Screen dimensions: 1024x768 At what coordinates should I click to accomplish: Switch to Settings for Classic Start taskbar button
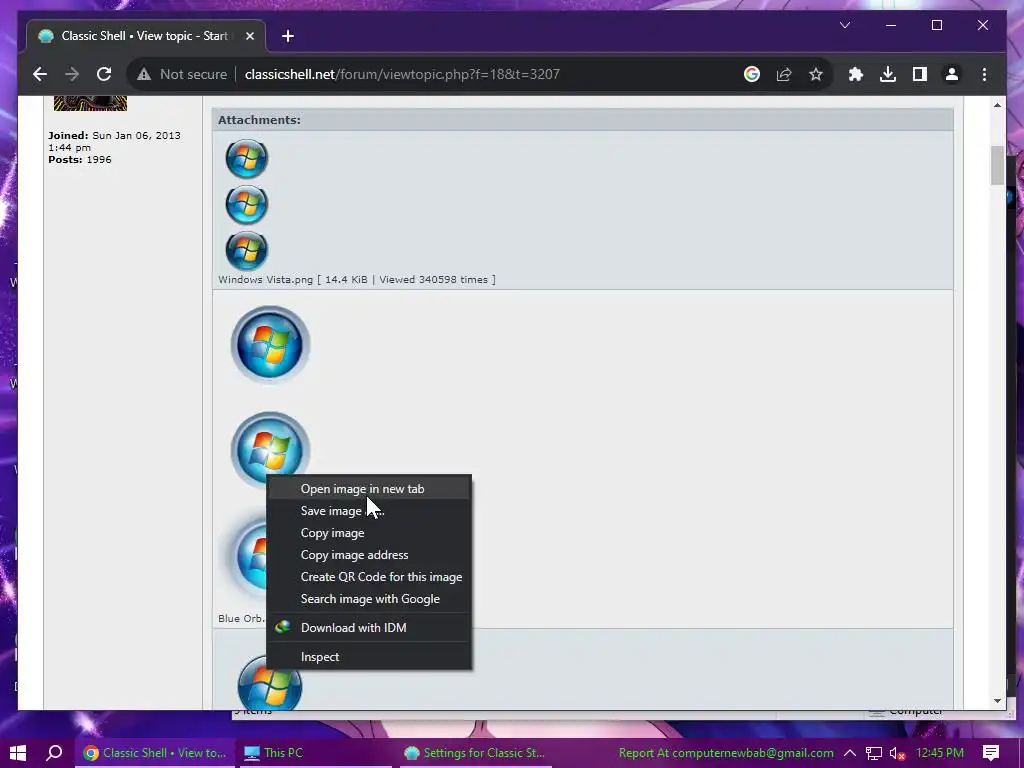(474, 753)
